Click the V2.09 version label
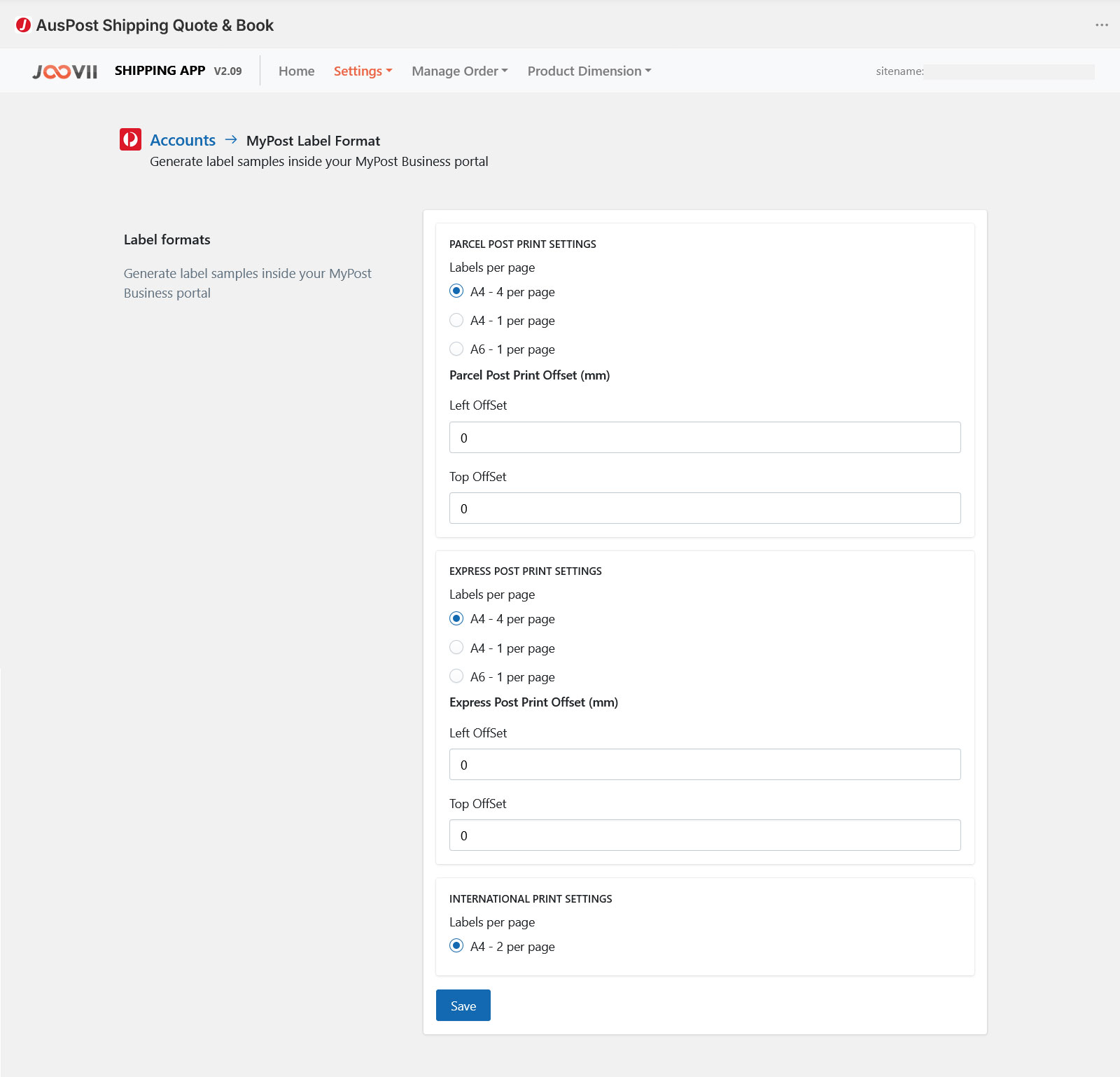Screen dimensions: 1120x1077 [x=227, y=71]
